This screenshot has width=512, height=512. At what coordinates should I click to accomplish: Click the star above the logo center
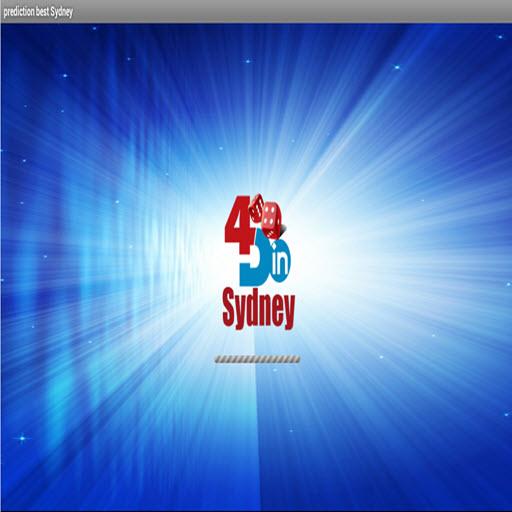248,61
